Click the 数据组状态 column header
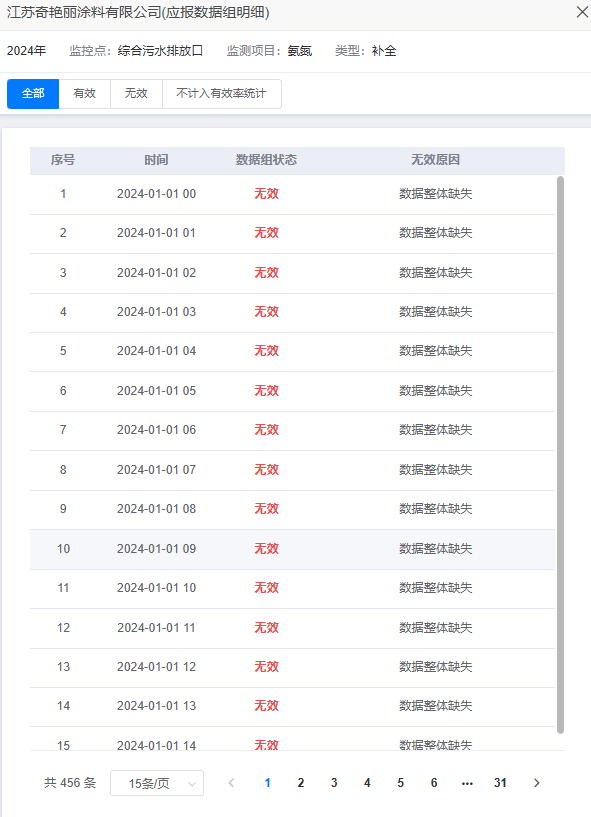 tap(266, 160)
